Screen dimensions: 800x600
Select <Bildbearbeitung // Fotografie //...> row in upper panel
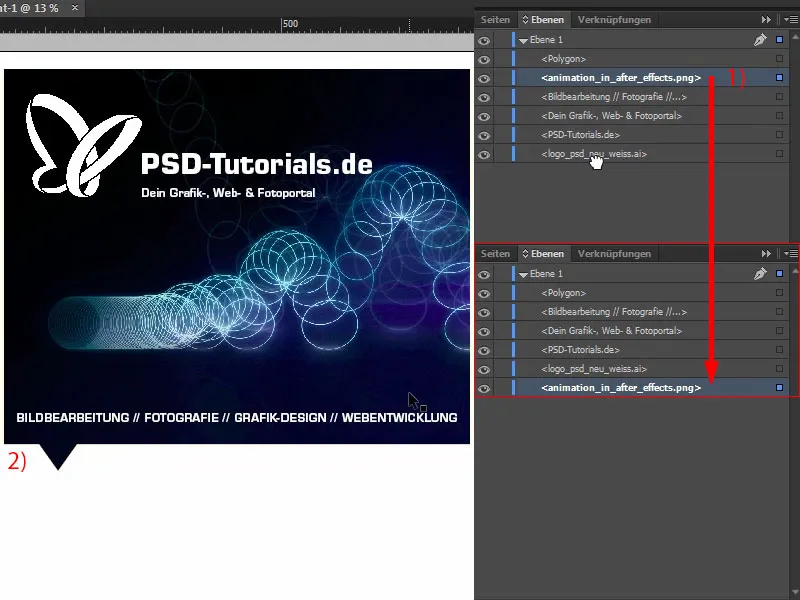click(x=633, y=96)
